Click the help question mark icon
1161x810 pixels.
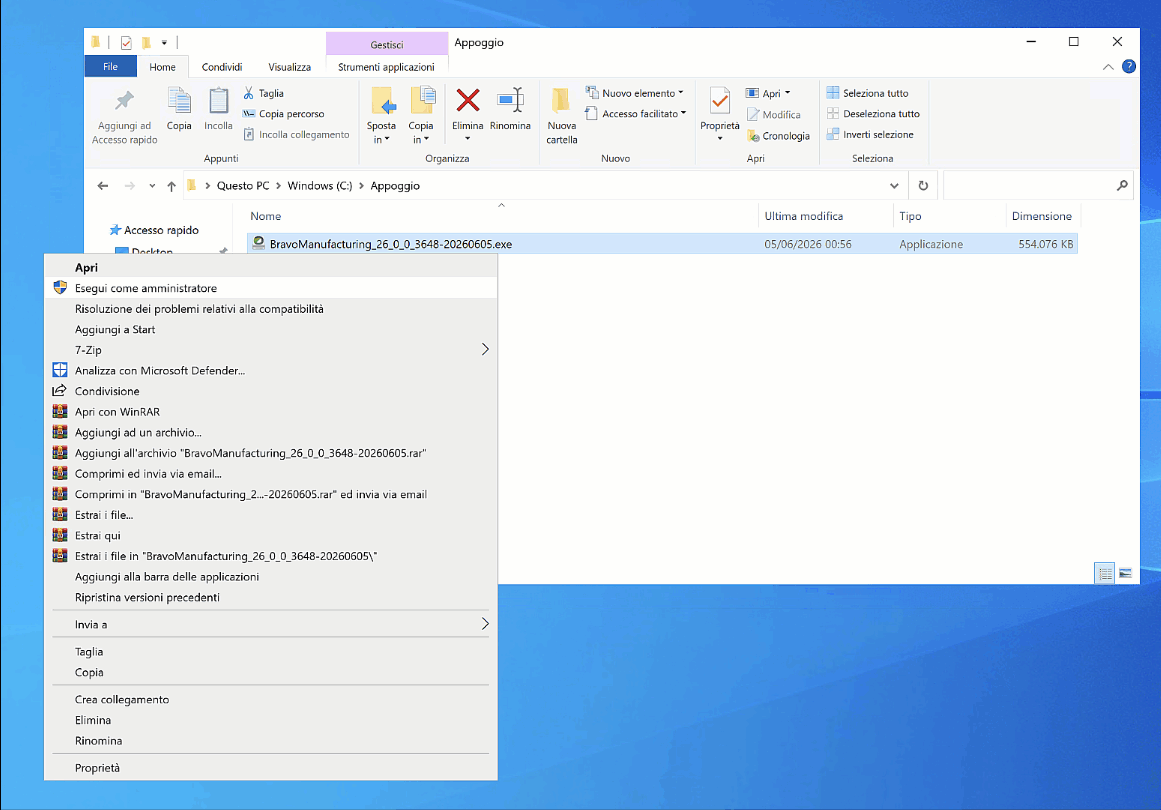[1128, 67]
